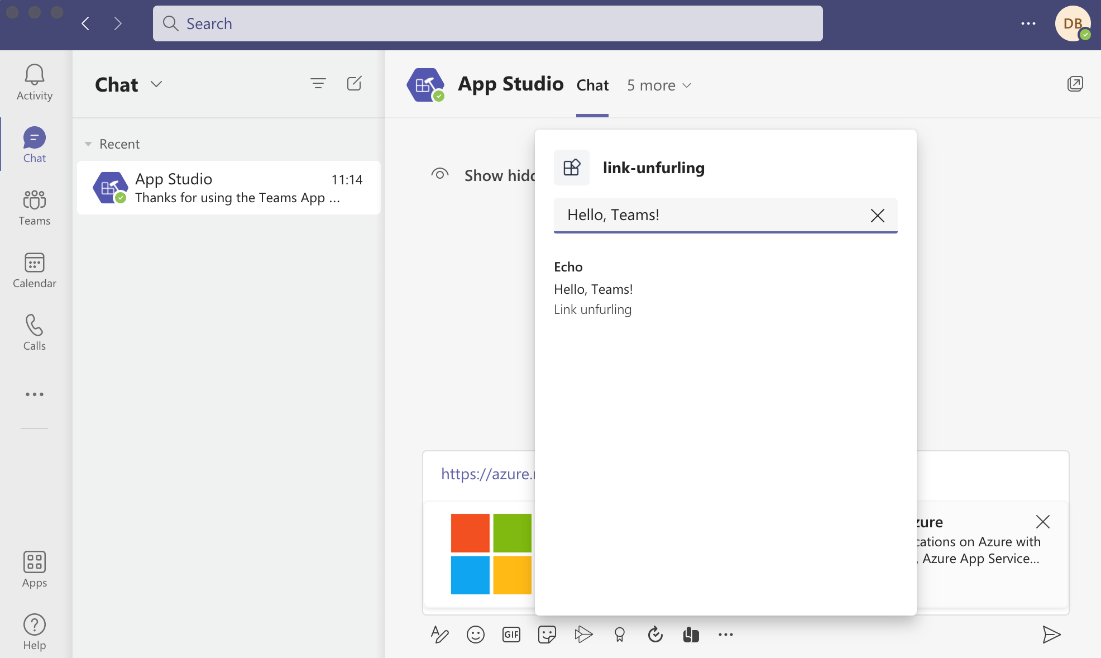Viewport: 1101px width, 658px height.
Task: Click the Stream play icon in compose toolbar
Action: coord(583,635)
